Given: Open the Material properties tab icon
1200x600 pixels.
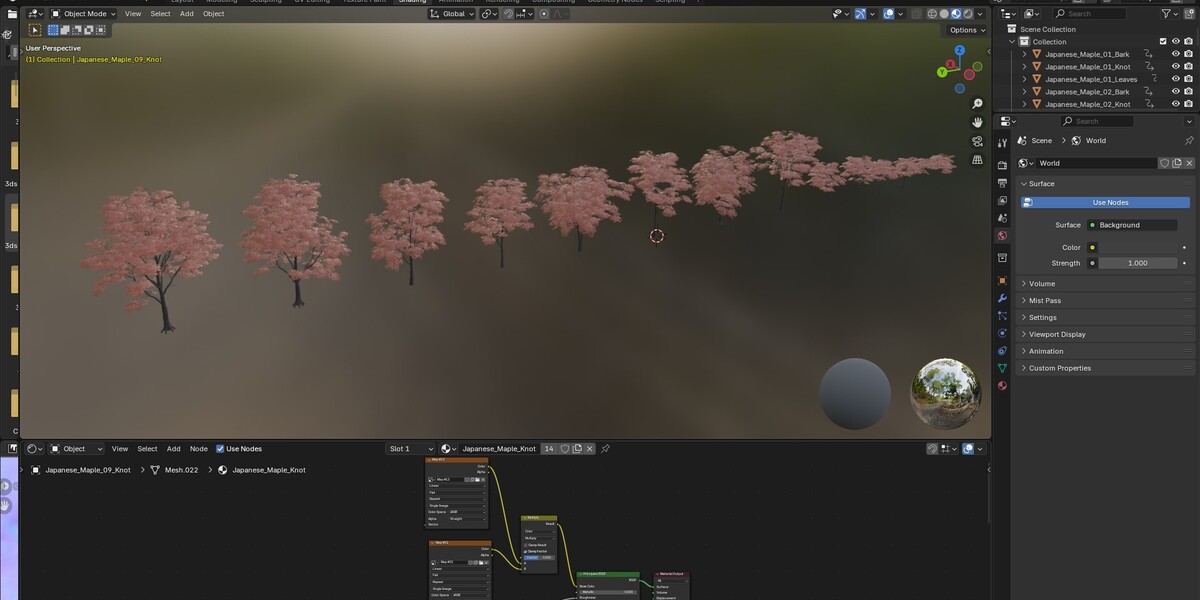Looking at the screenshot, I should click(x=1002, y=385).
